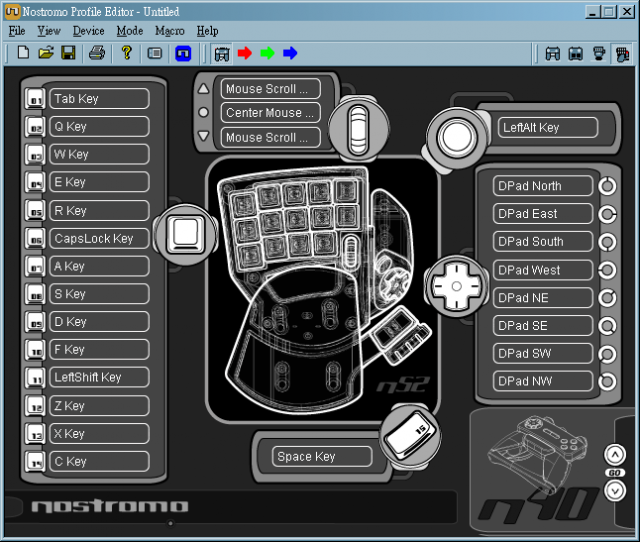Image resolution: width=640 pixels, height=542 pixels.
Task: Click the DPad cross graphic
Action: [x=456, y=287]
